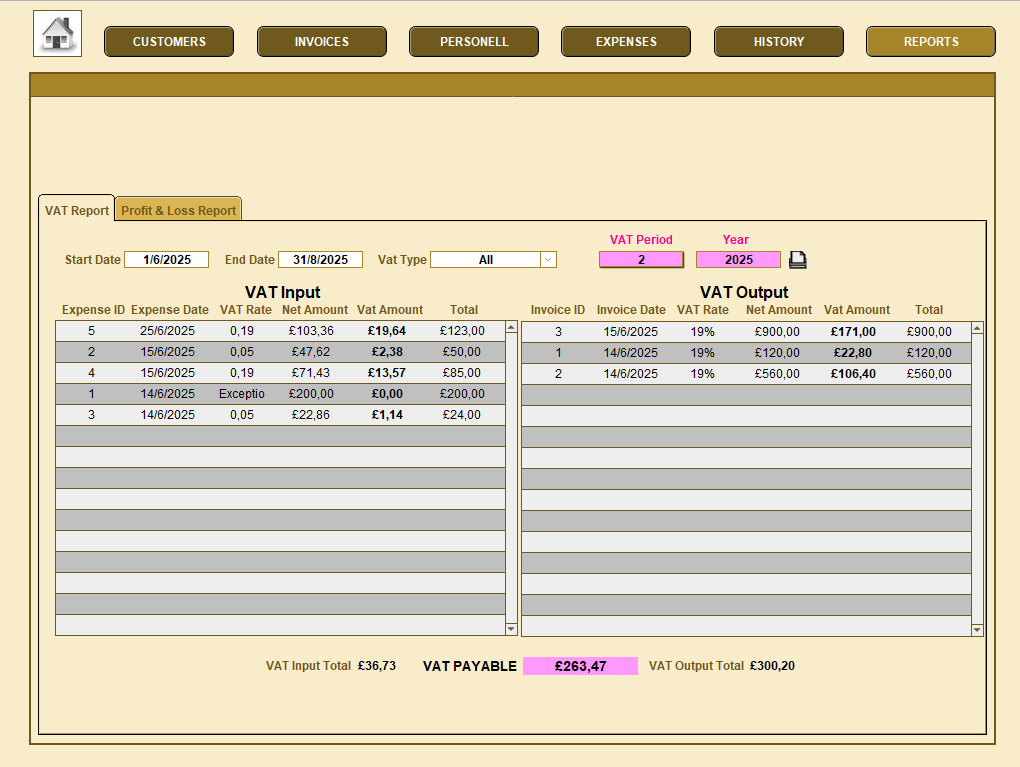The height and width of the screenshot is (767, 1020).
Task: Click VAT Input list scroll up arrow
Action: (511, 327)
